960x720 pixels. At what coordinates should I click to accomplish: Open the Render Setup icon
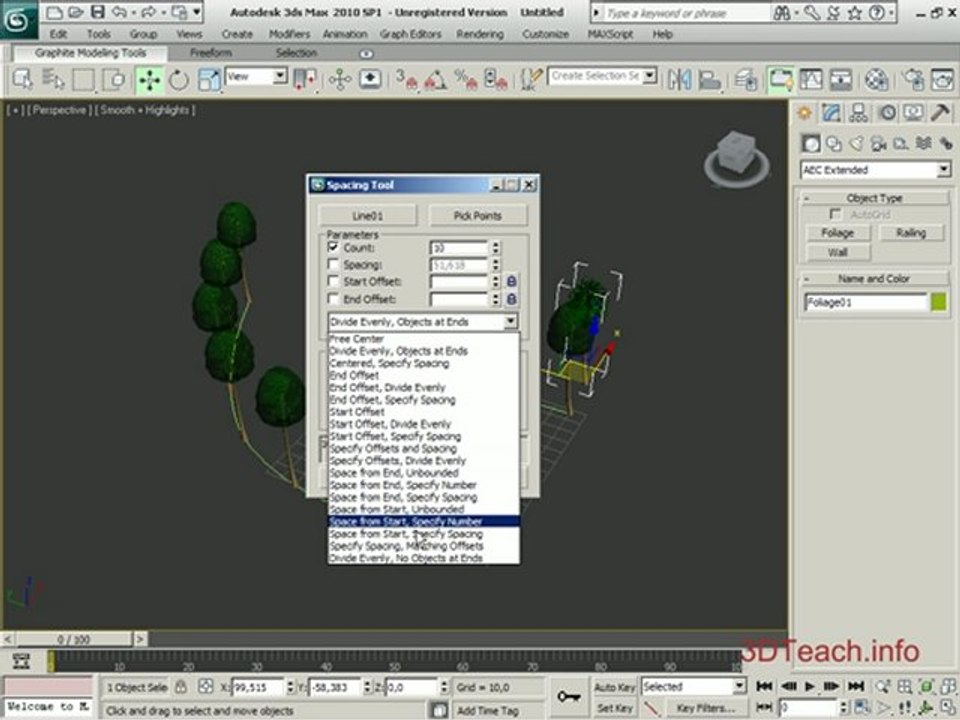click(x=912, y=80)
